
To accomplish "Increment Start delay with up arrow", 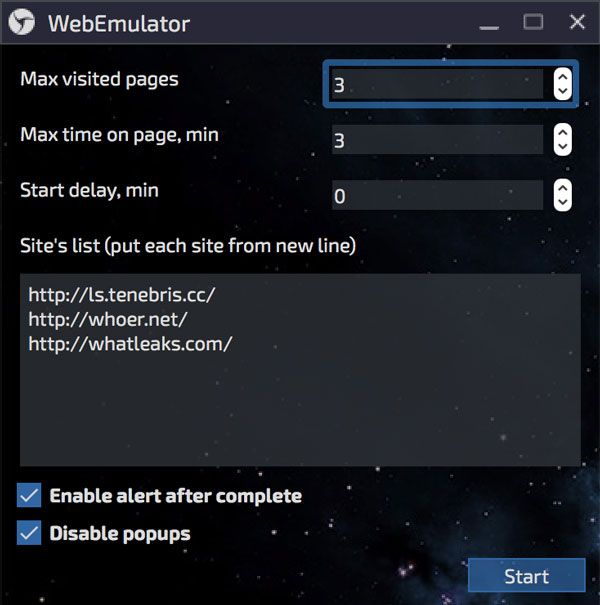I will click(562, 188).
